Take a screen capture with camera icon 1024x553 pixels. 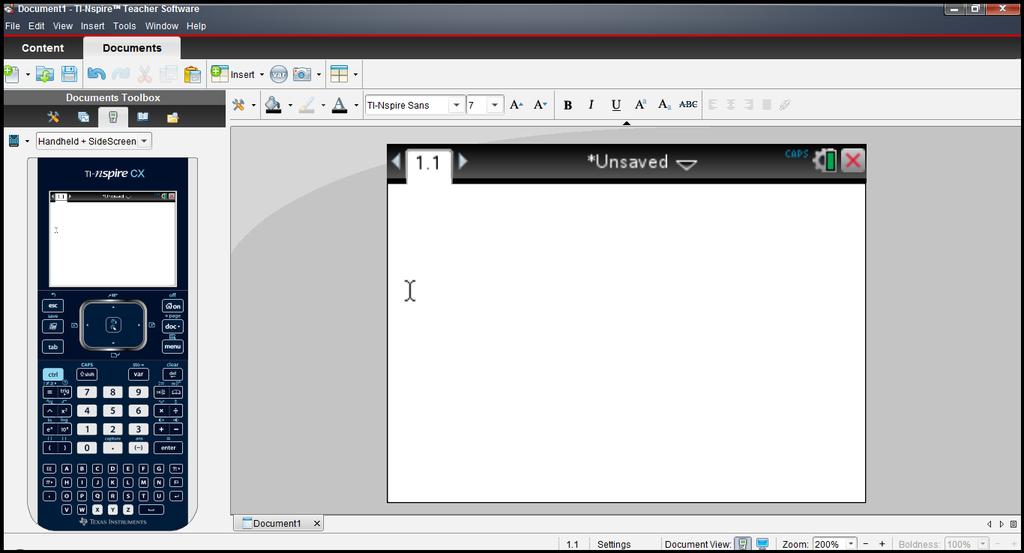click(302, 74)
